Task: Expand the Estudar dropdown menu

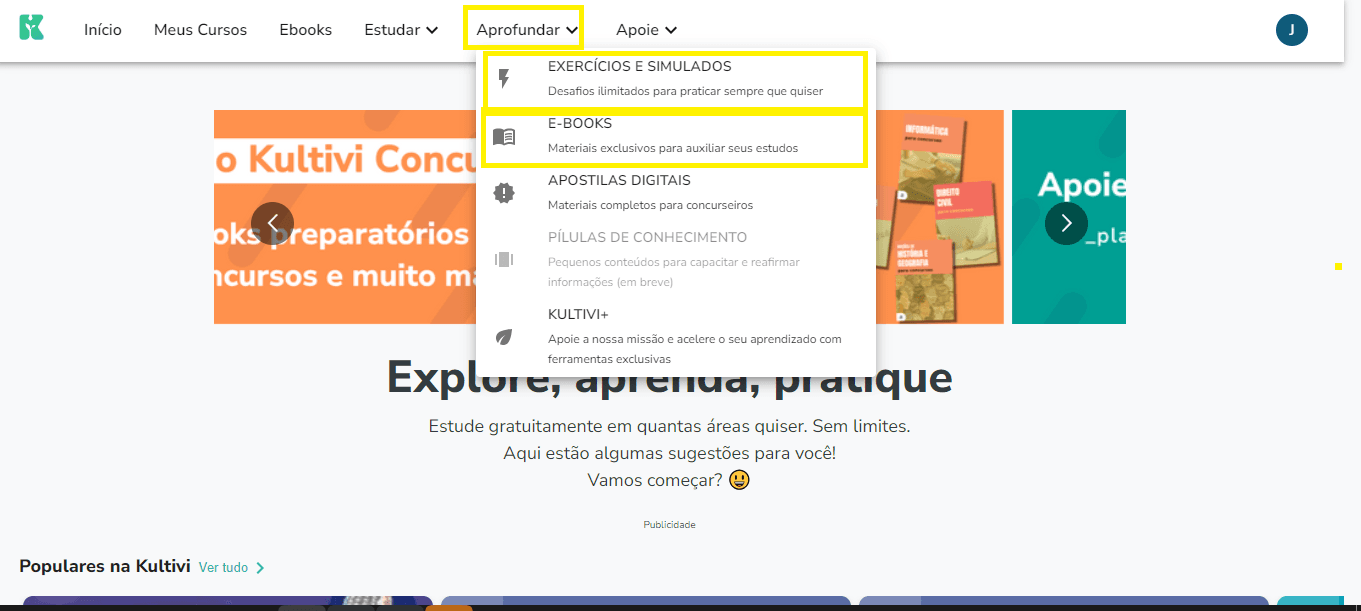Action: click(401, 30)
